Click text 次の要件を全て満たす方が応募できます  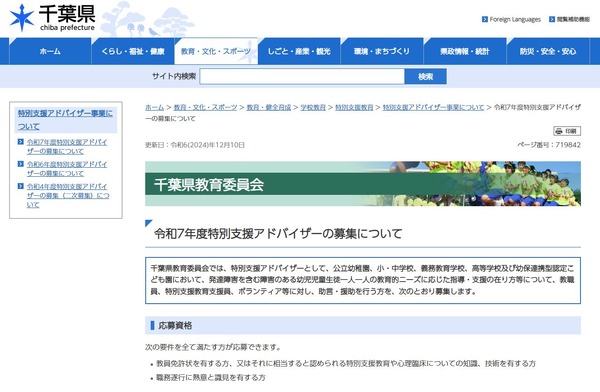pyautogui.click(x=213, y=347)
